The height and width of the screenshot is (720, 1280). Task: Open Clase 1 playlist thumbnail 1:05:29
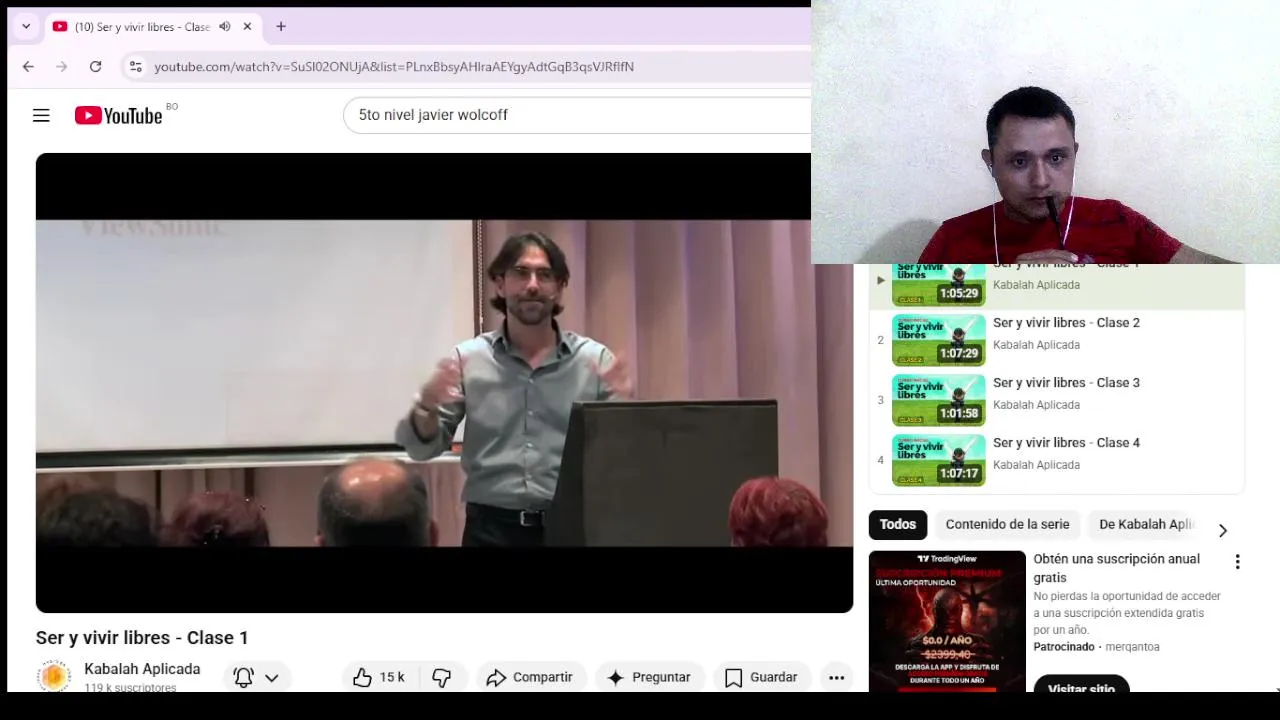(x=939, y=285)
